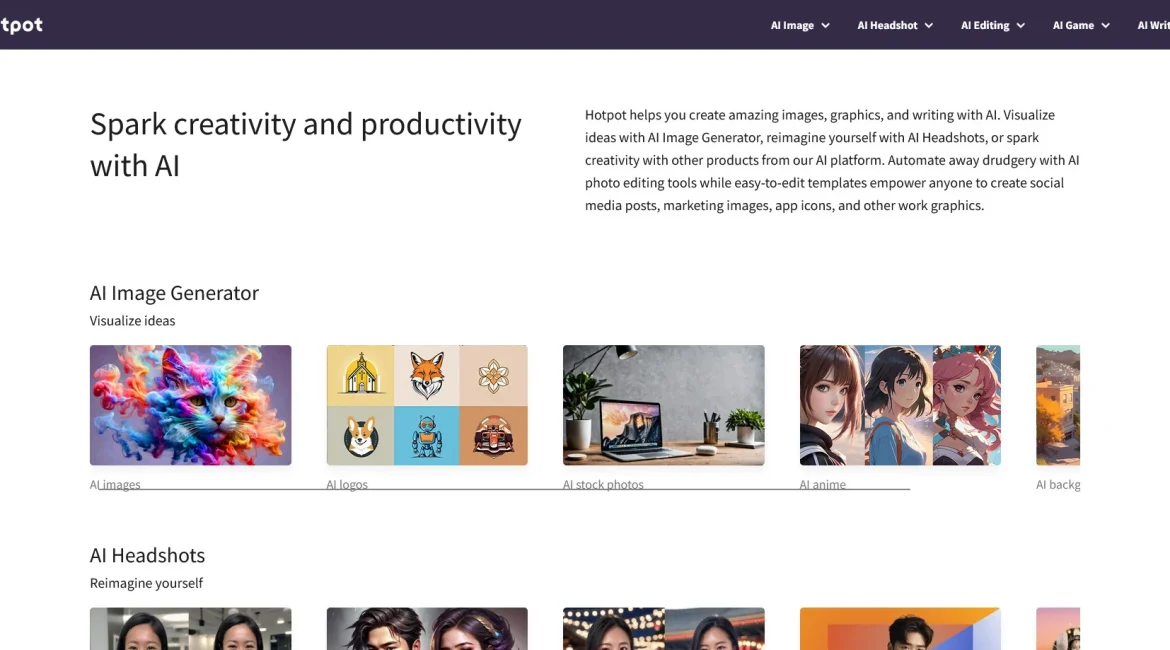Open the AI Game menu
The width and height of the screenshot is (1170, 650).
pyautogui.click(x=1081, y=25)
